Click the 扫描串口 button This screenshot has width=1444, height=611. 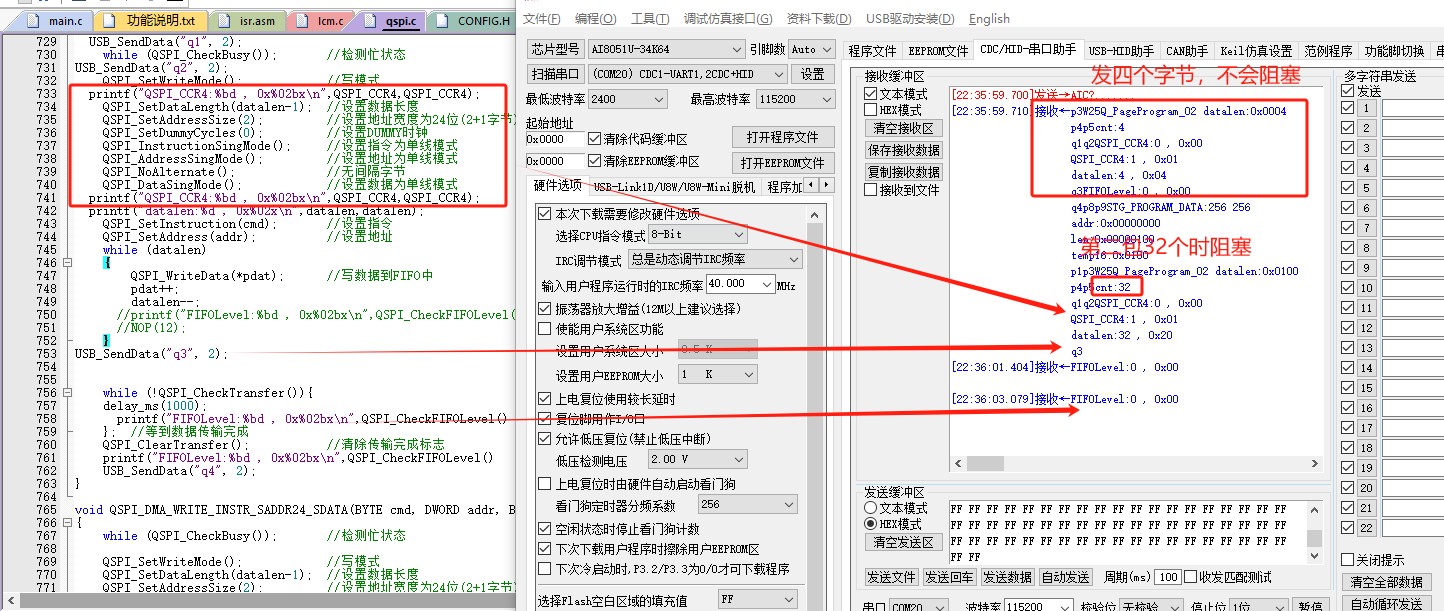point(556,74)
